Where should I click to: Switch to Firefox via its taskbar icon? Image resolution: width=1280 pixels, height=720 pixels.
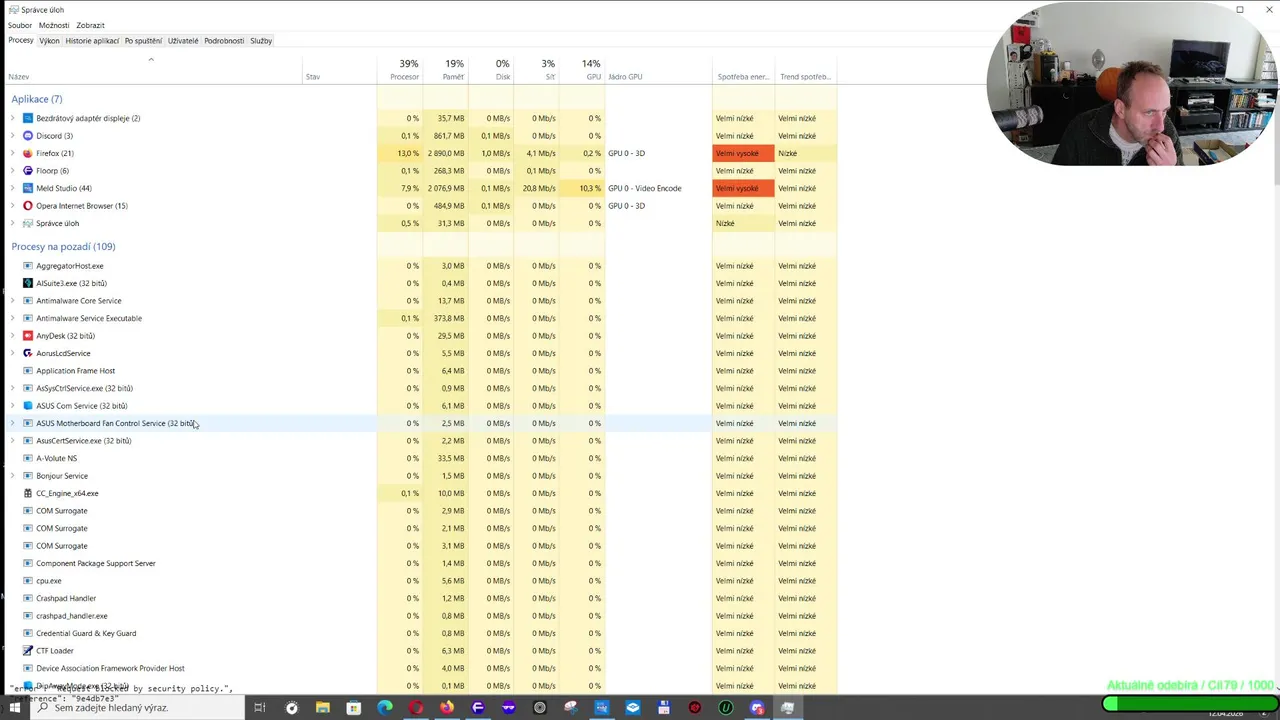[447, 708]
